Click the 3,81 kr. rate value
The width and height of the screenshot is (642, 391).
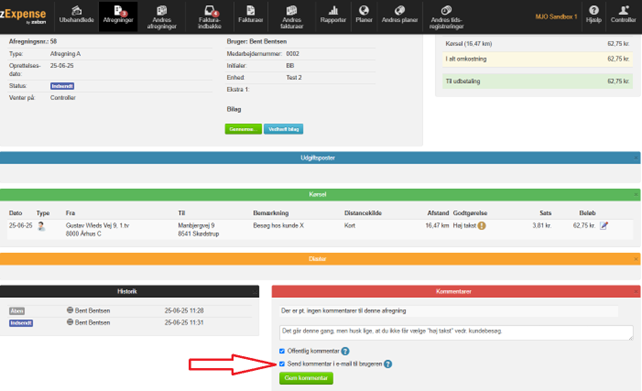[542, 226]
